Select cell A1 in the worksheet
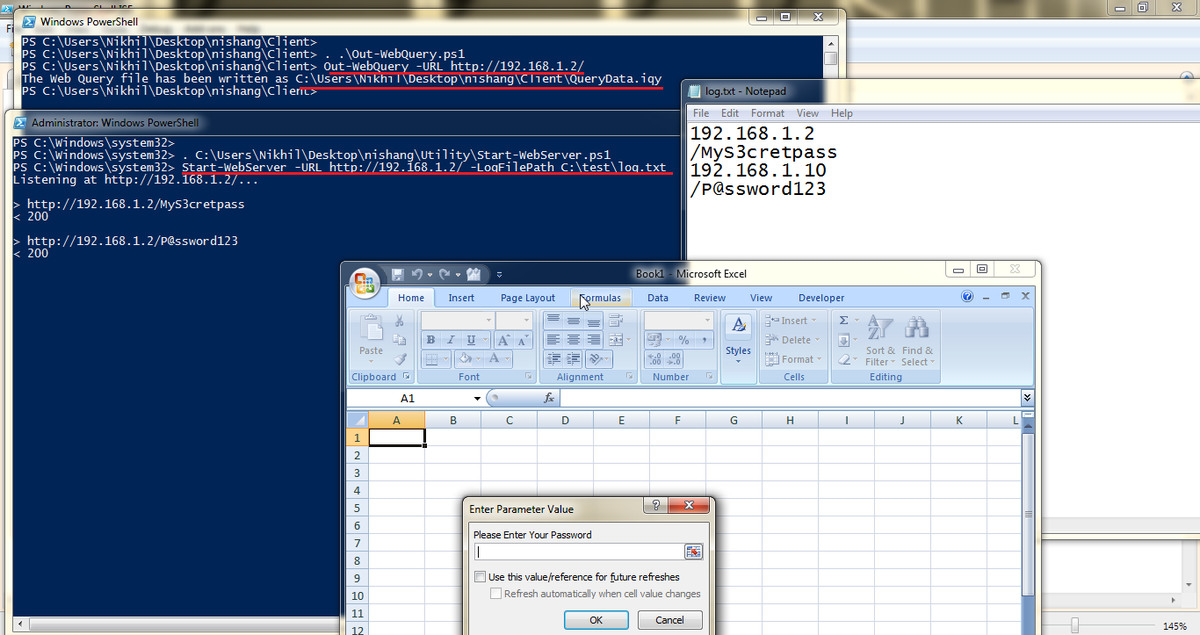Viewport: 1200px width, 635px height. coord(397,437)
